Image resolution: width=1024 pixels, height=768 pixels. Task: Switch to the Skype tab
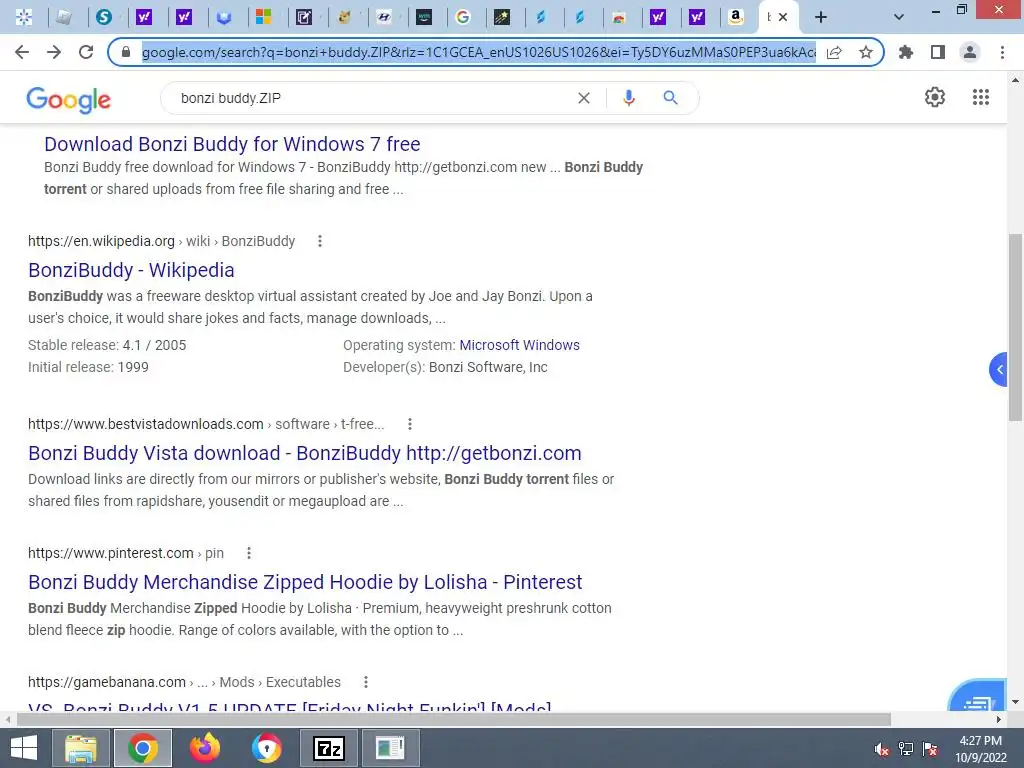click(x=103, y=17)
